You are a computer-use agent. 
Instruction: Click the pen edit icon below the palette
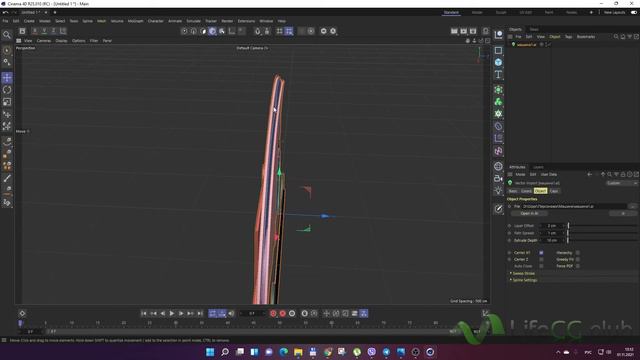498,209
